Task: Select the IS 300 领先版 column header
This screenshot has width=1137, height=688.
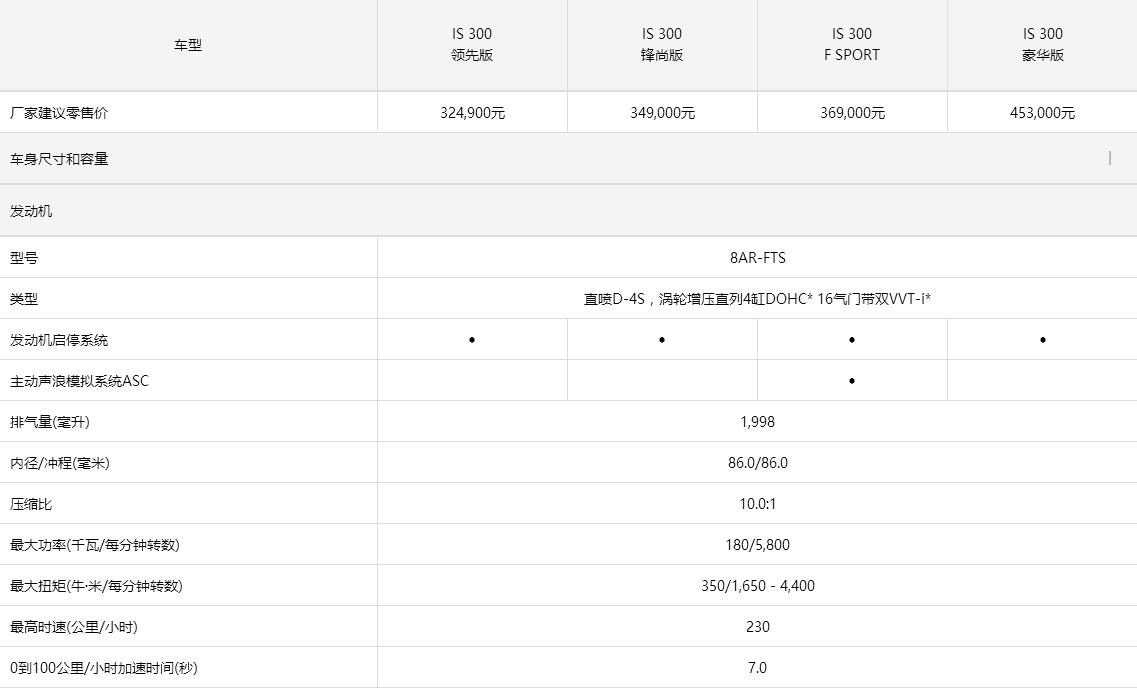Action: [472, 44]
